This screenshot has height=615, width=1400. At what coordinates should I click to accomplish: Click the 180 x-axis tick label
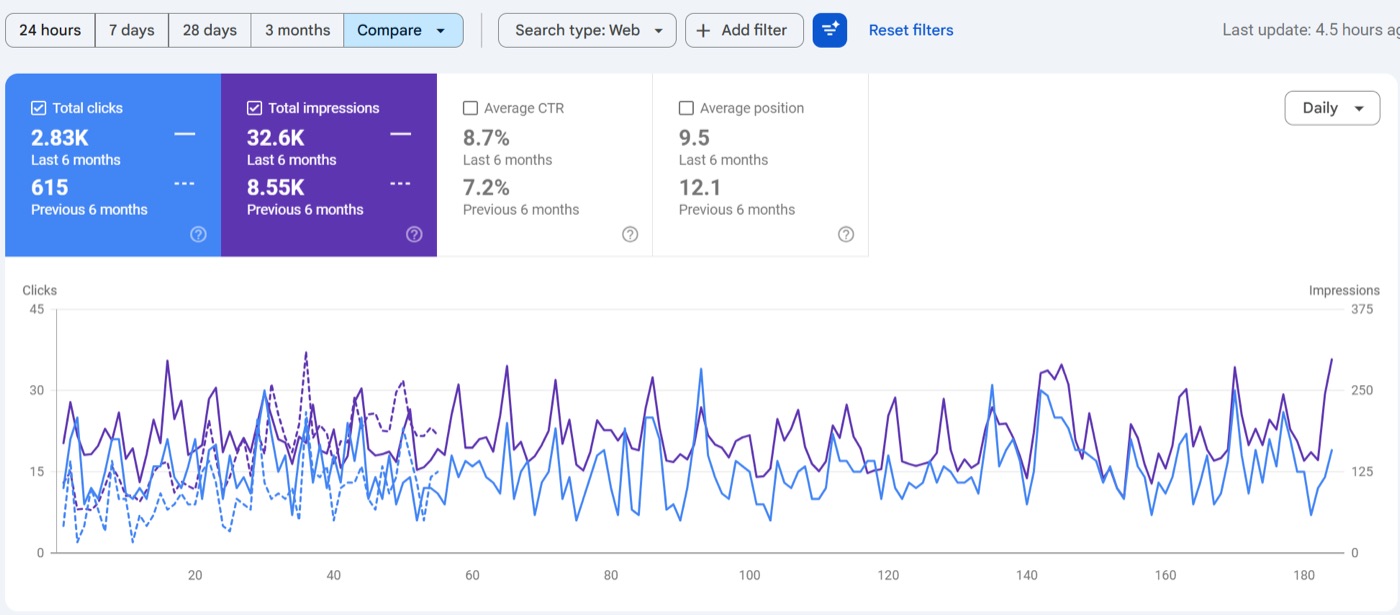[x=1303, y=575]
